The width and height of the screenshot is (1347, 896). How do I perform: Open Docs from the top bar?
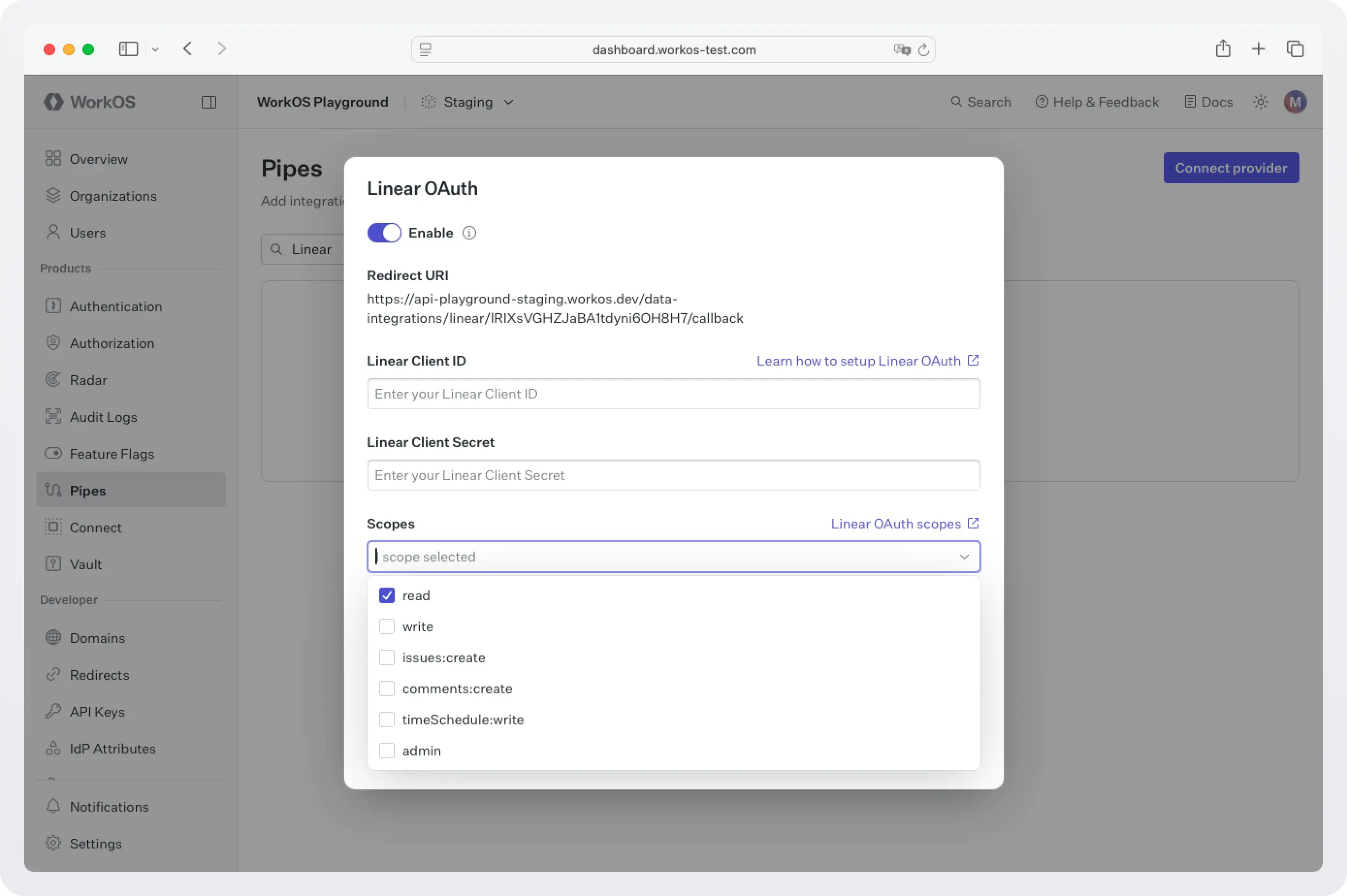tap(1207, 102)
